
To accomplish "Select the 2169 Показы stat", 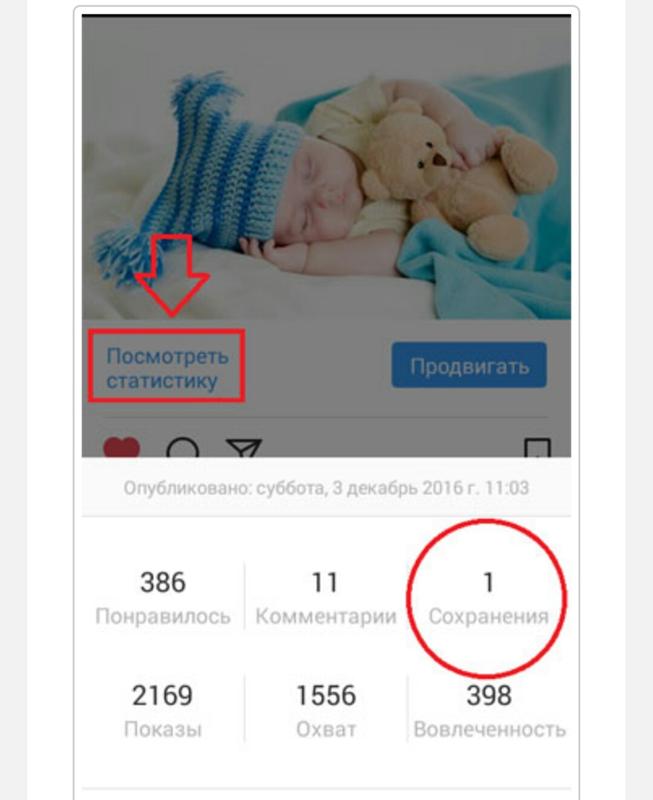I will point(163,711).
